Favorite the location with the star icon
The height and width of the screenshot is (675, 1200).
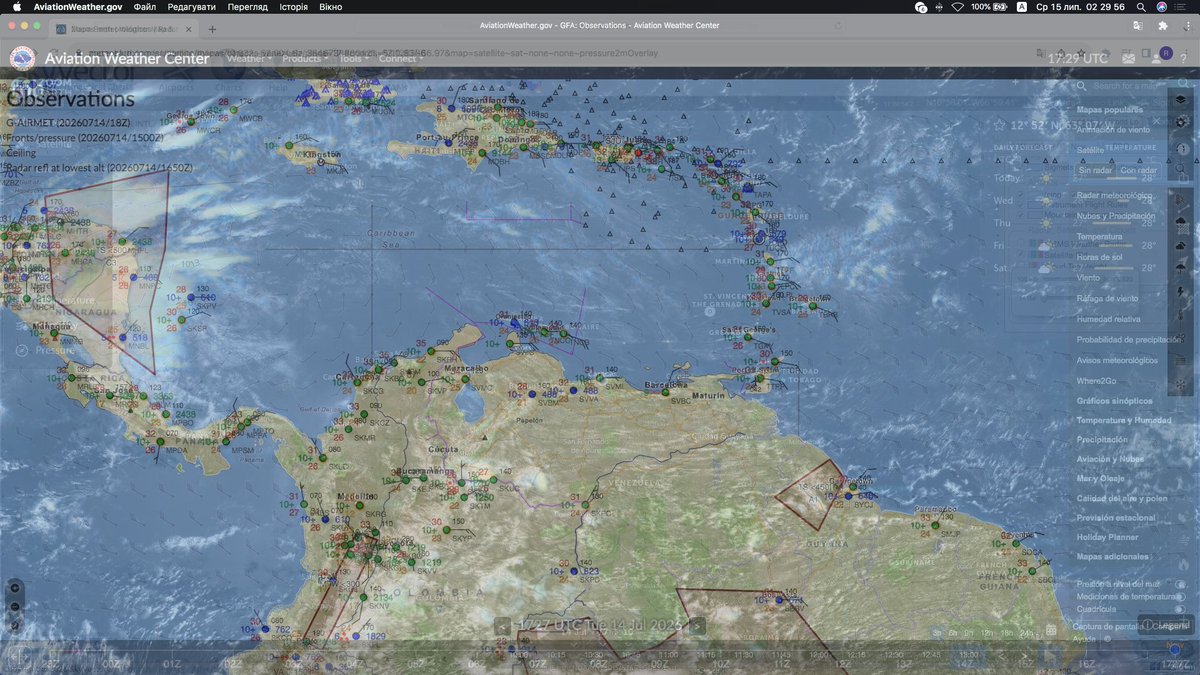999,125
